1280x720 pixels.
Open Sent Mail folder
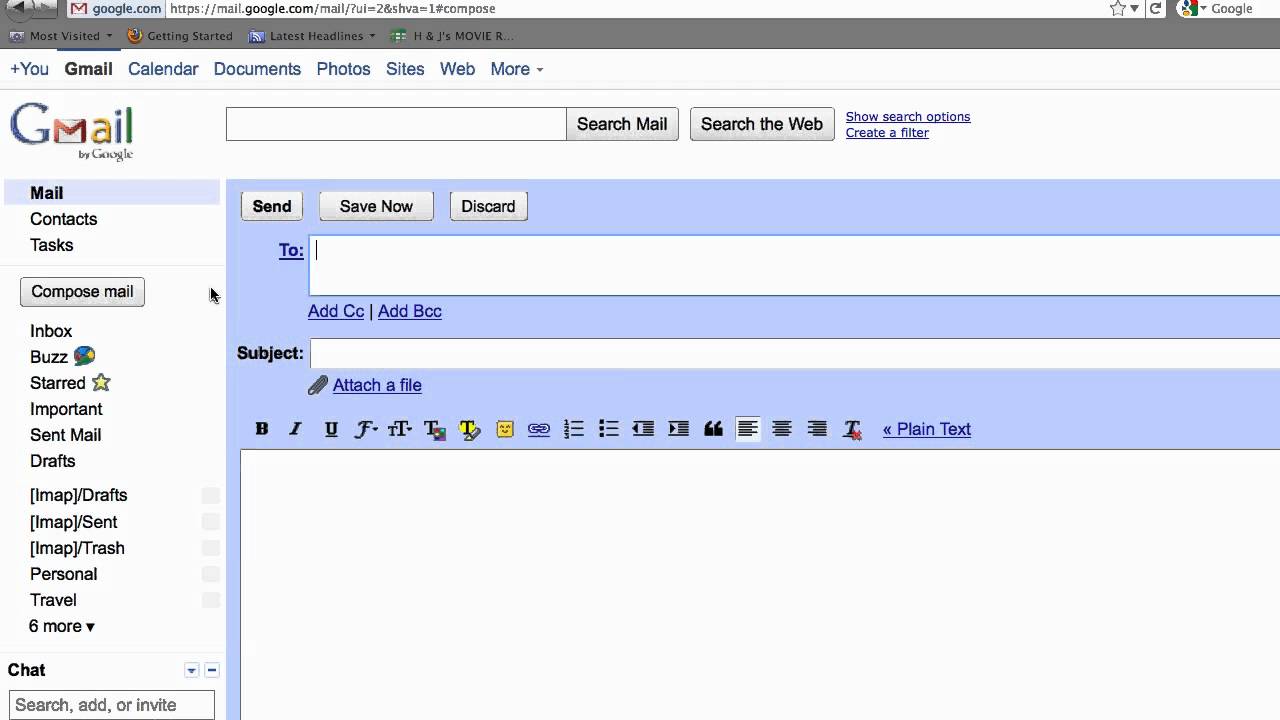(65, 435)
